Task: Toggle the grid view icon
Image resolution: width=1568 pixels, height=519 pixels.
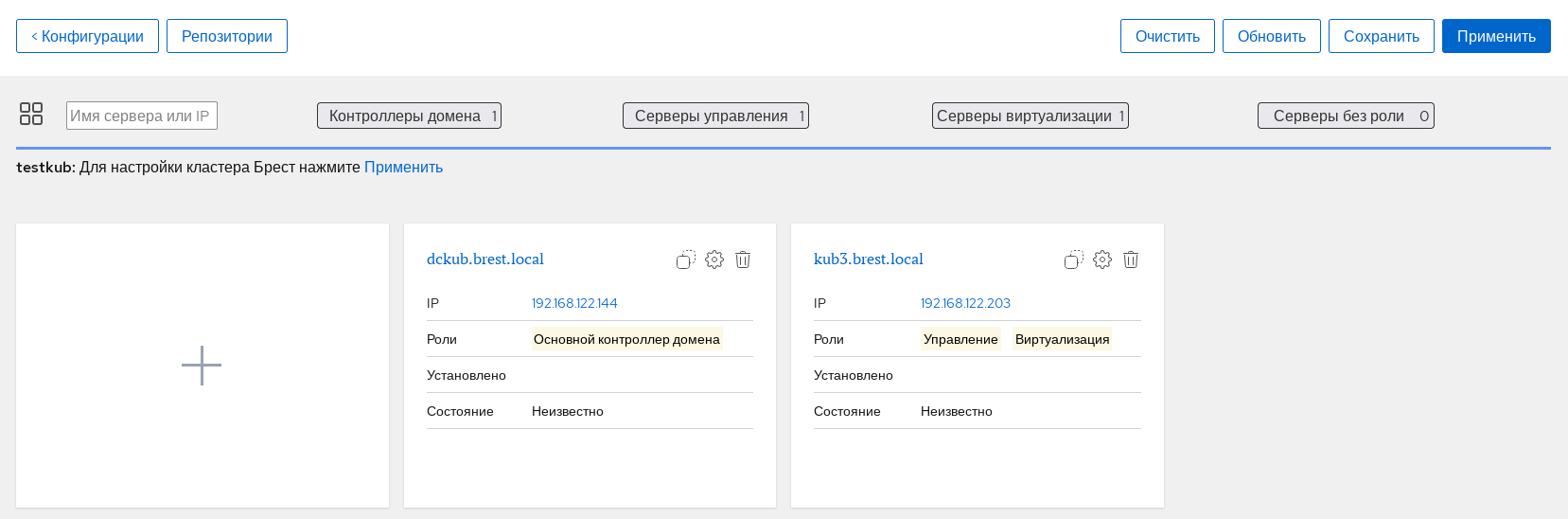Action: 31,114
